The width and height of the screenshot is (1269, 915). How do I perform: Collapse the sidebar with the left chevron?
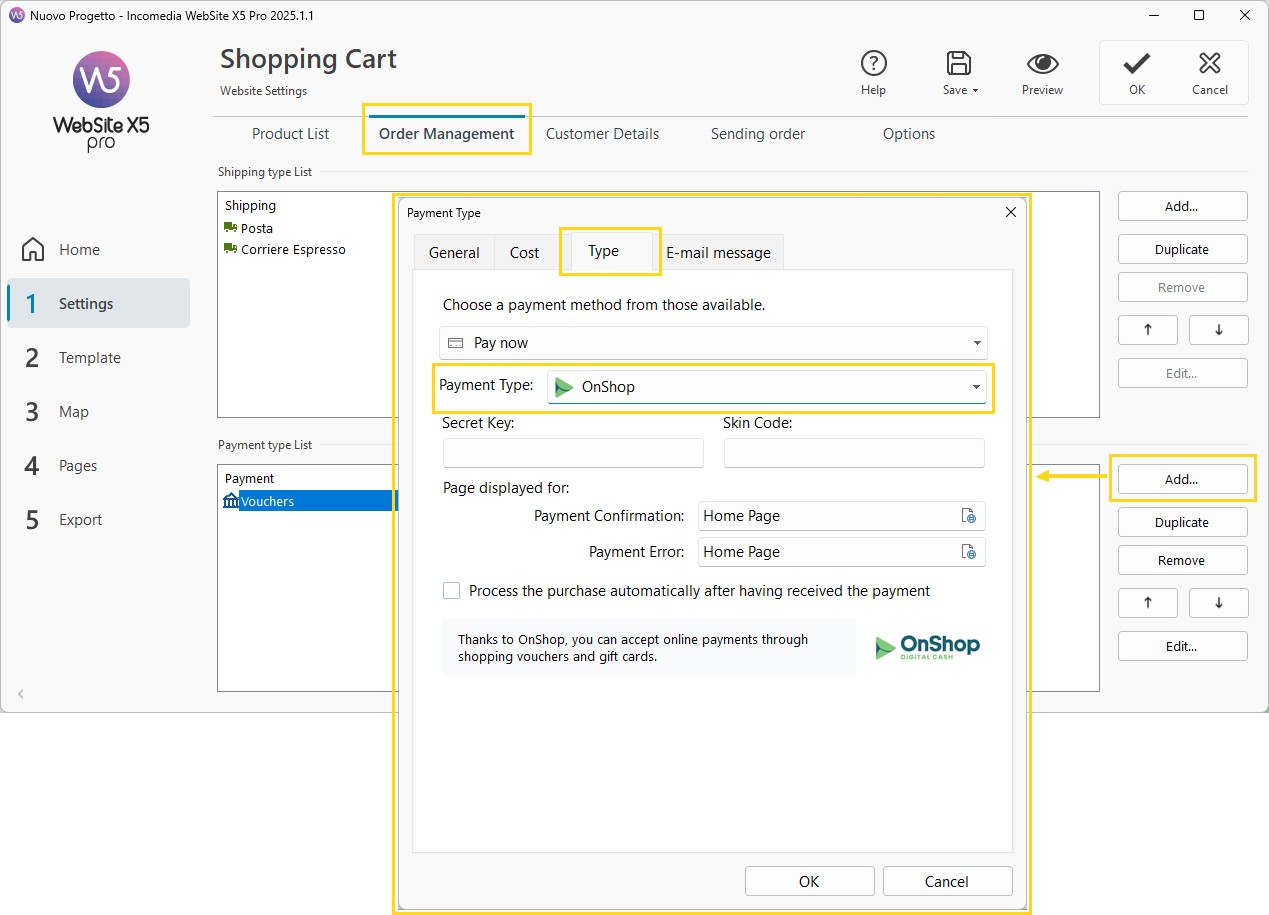coord(20,693)
